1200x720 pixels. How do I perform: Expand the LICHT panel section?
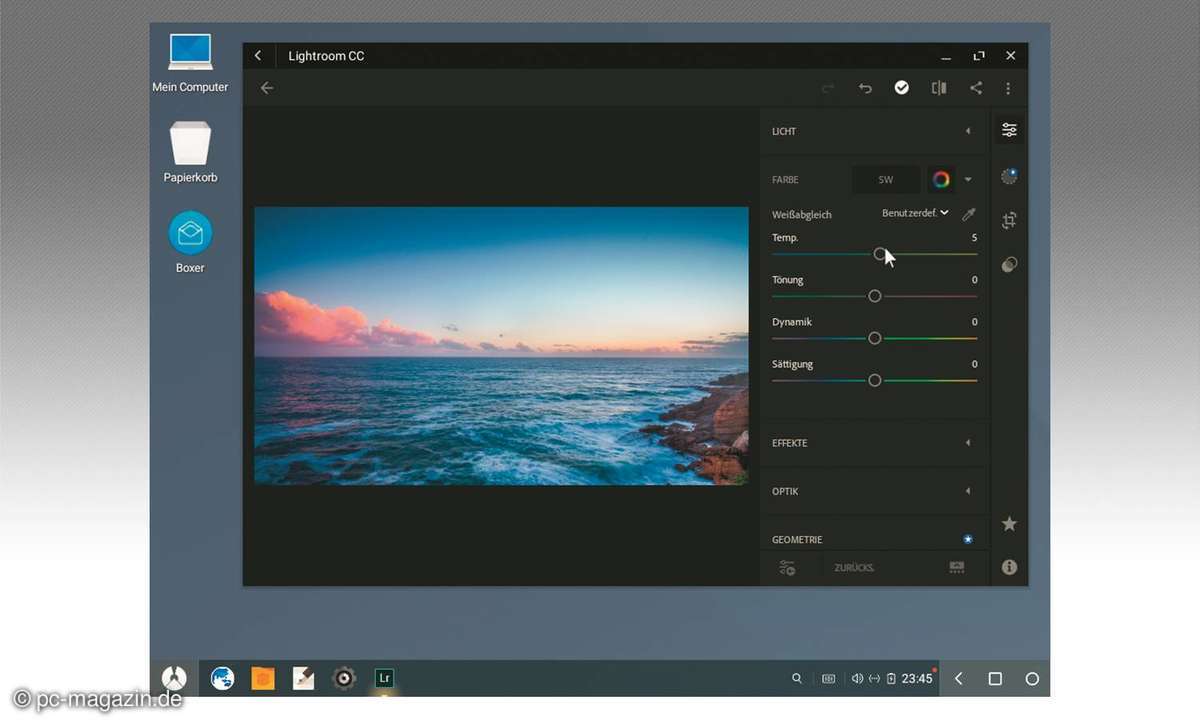point(875,131)
